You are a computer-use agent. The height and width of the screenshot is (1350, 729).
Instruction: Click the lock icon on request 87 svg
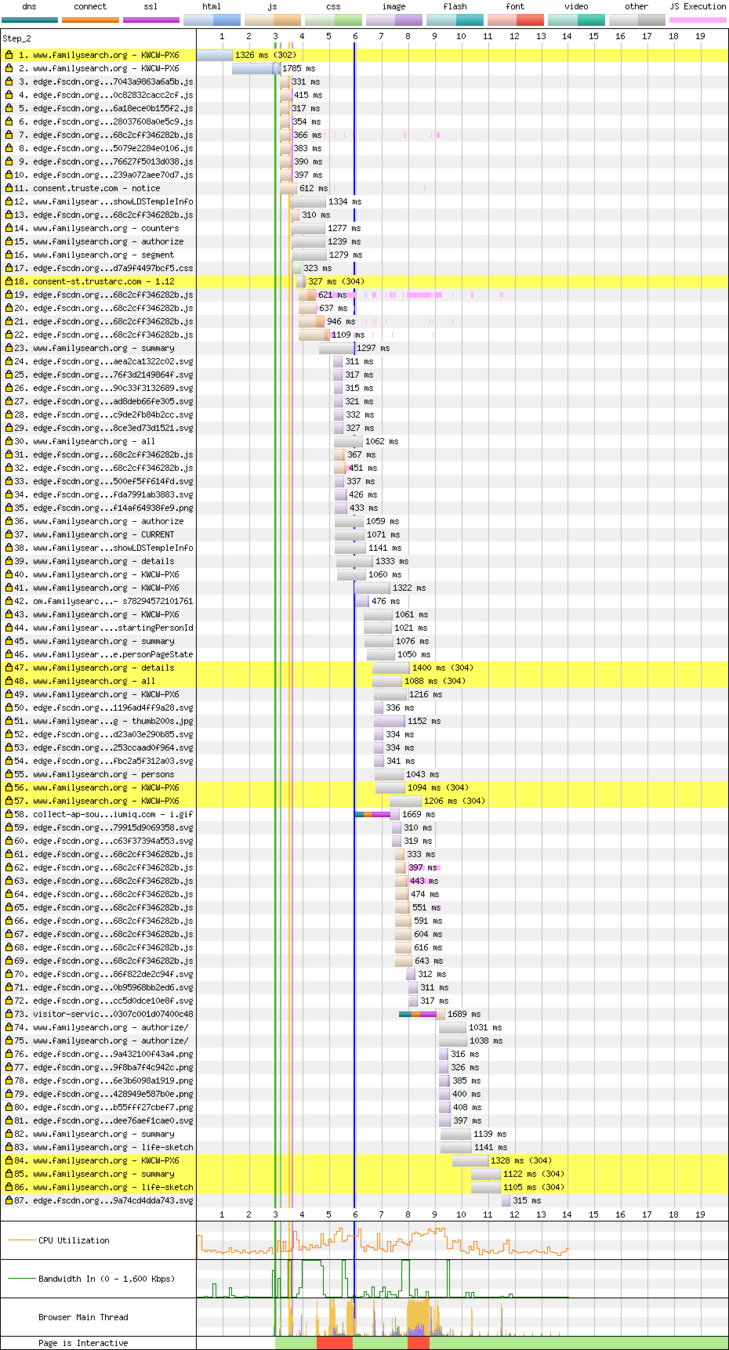pyautogui.click(x=9, y=1200)
